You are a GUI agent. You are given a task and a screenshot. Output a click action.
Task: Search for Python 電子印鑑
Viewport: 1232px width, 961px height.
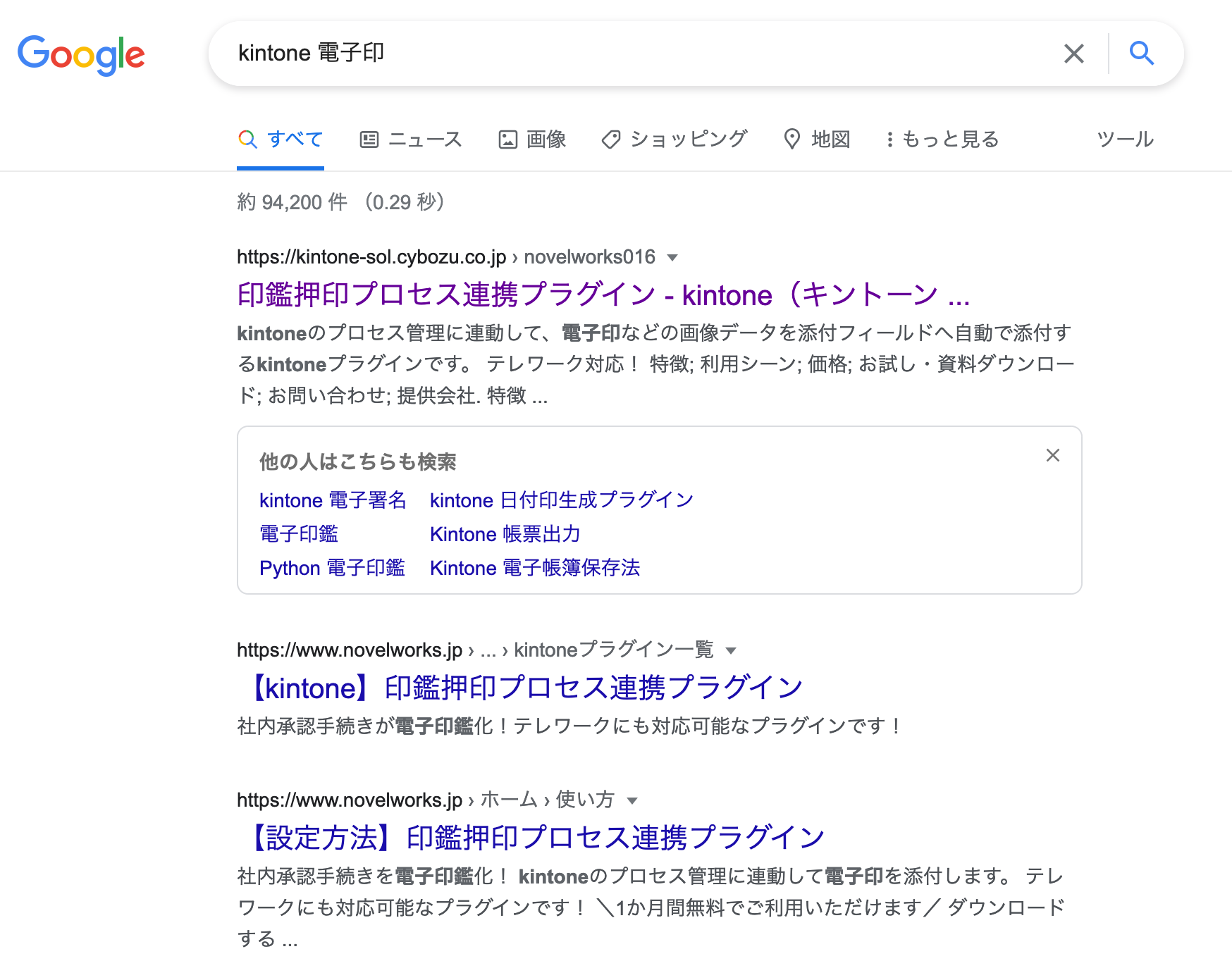pyautogui.click(x=332, y=568)
